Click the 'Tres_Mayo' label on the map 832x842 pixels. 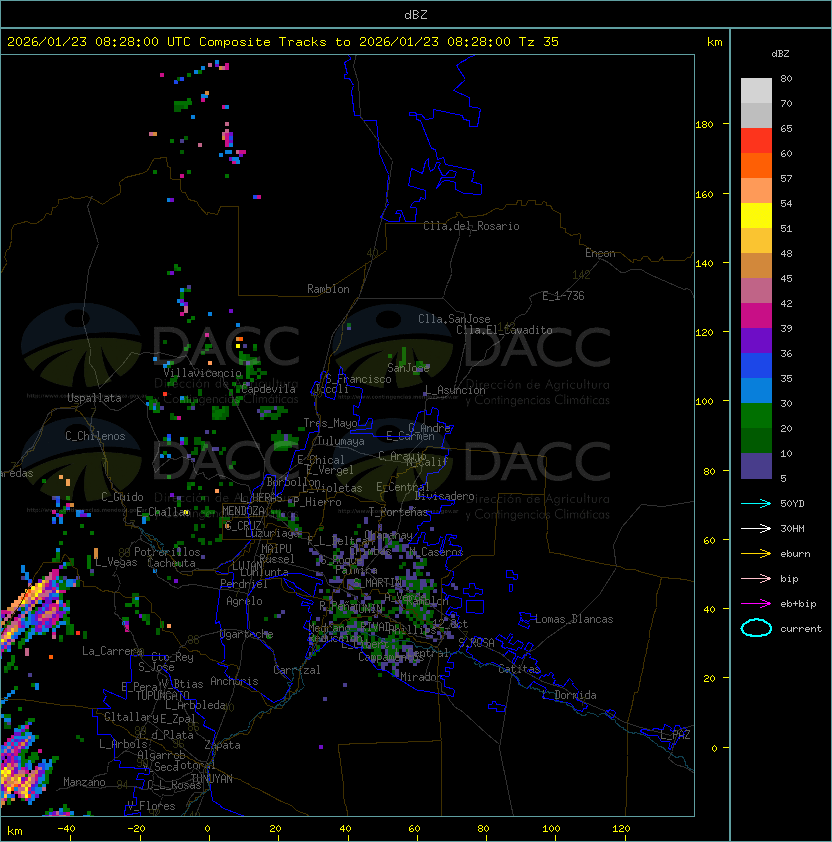330,423
